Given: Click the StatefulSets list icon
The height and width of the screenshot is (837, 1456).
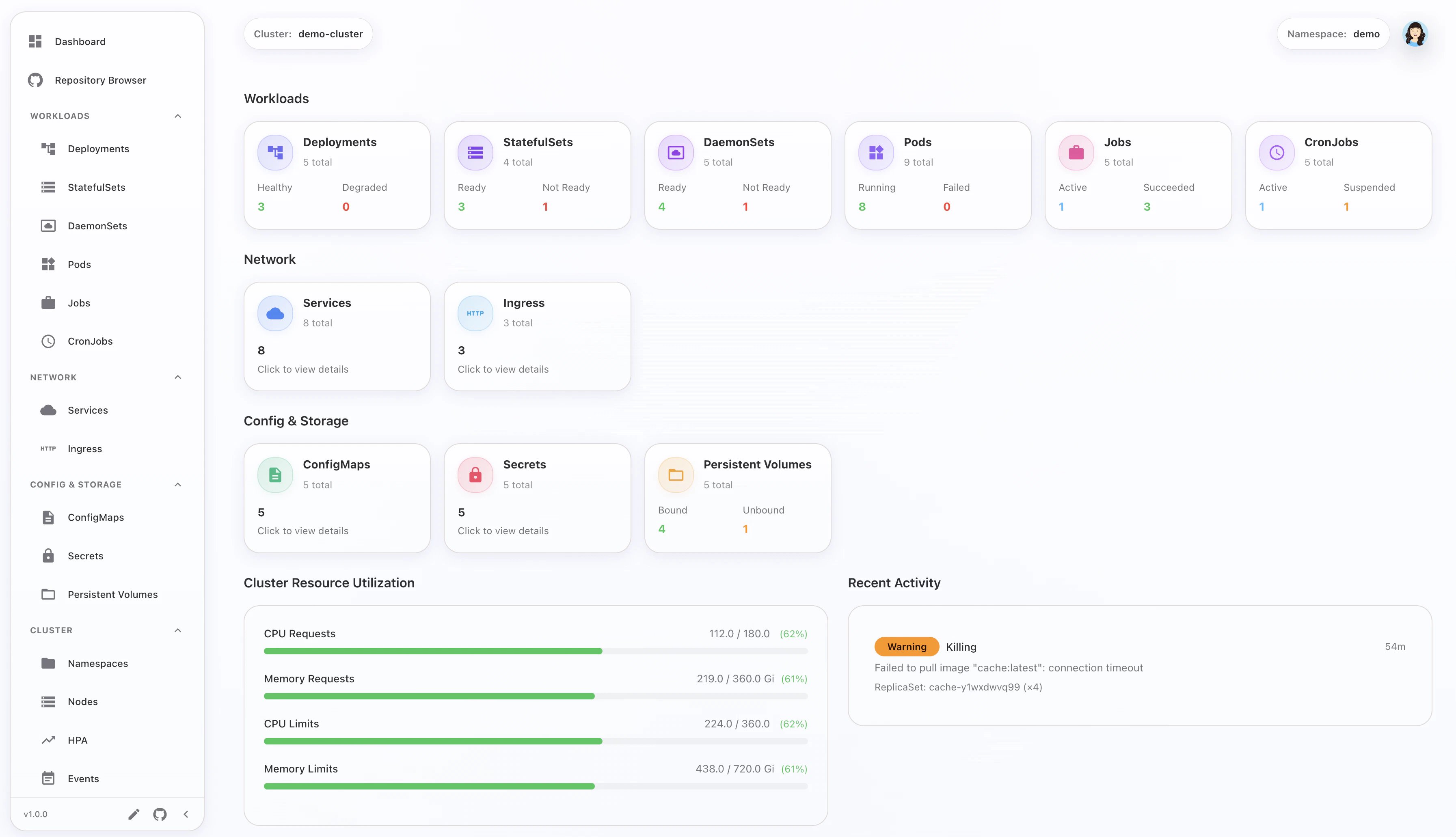Looking at the screenshot, I should [x=48, y=187].
